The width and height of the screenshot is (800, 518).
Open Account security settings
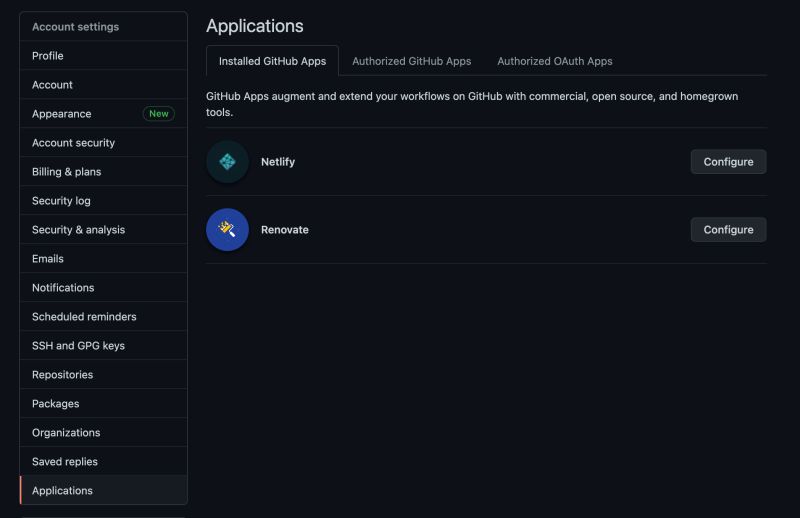73,143
